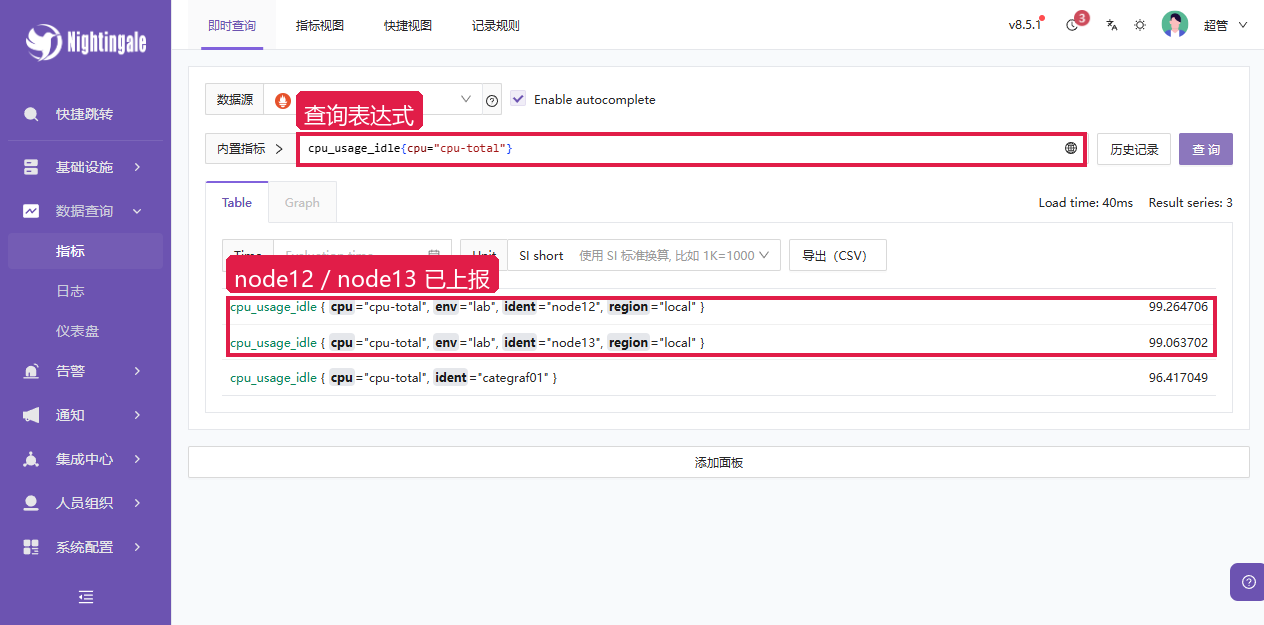Click the data query chart icon
The image size is (1264, 625).
pos(32,211)
